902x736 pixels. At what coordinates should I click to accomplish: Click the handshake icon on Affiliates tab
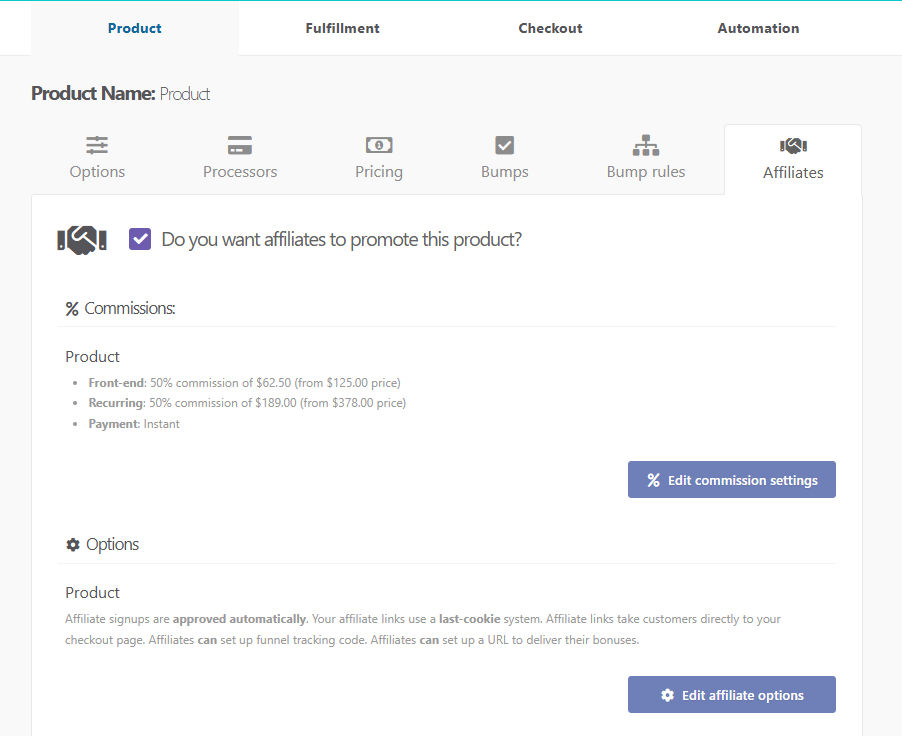(793, 146)
